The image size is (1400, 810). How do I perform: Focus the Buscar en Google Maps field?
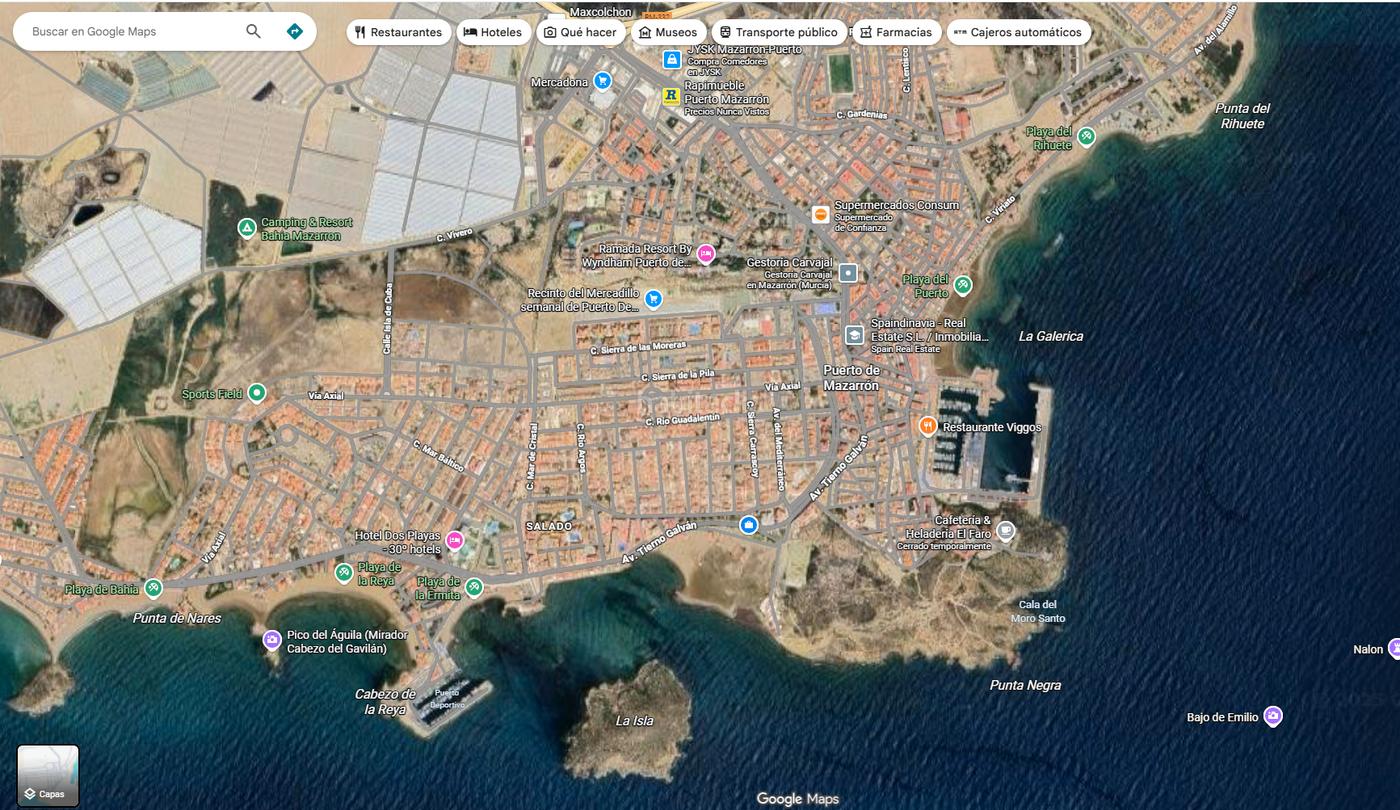click(130, 31)
